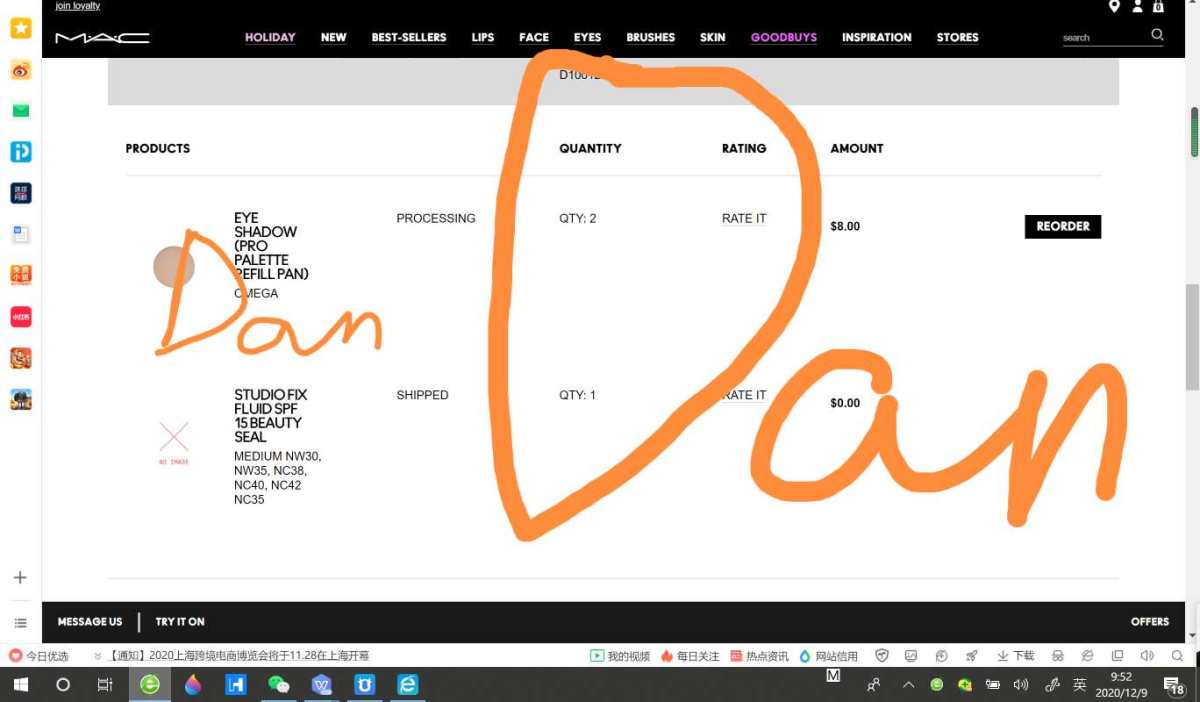Open Task View in taskbar
The image size is (1200, 702).
tap(105, 685)
